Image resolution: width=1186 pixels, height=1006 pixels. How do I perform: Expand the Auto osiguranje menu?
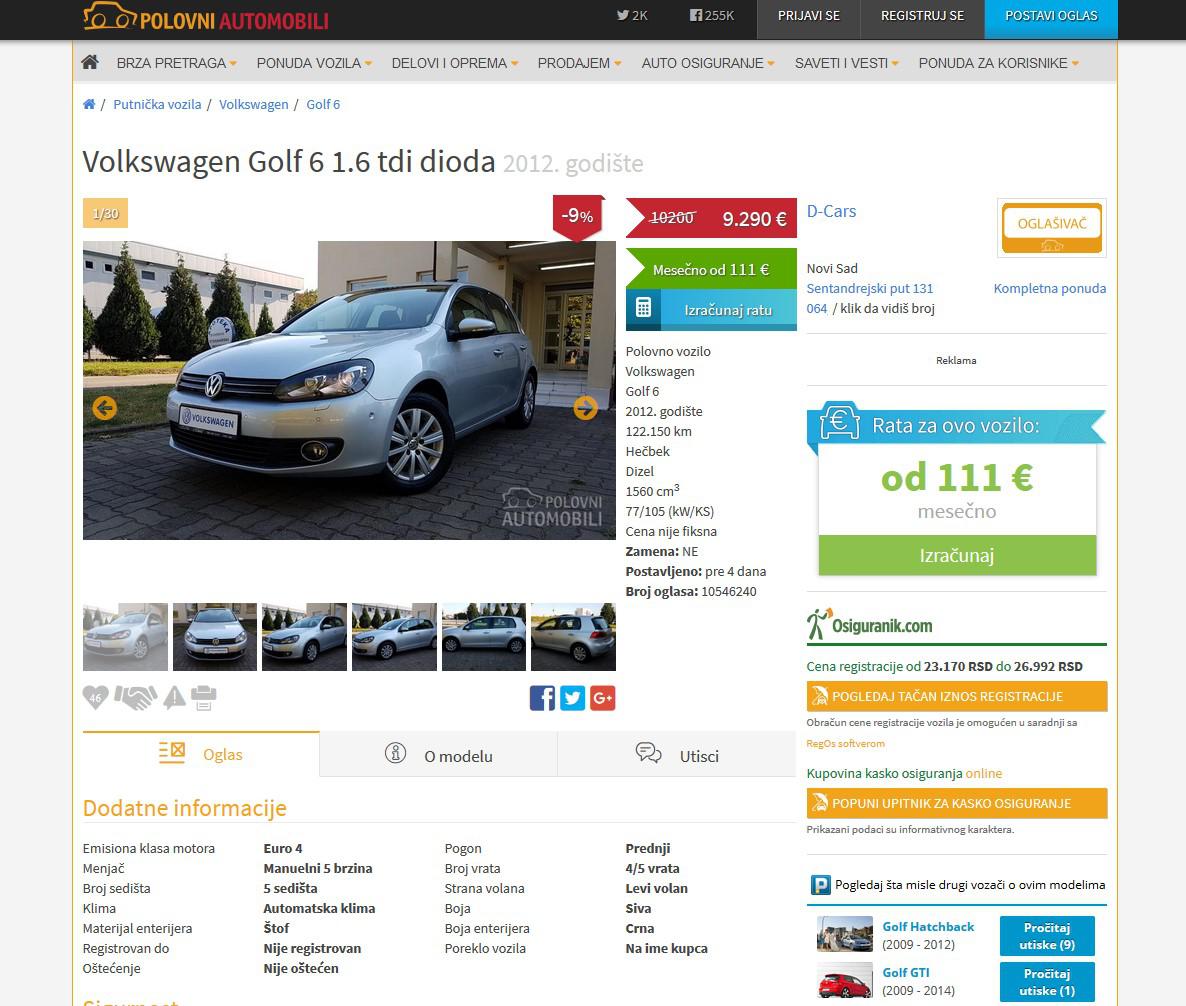[708, 63]
